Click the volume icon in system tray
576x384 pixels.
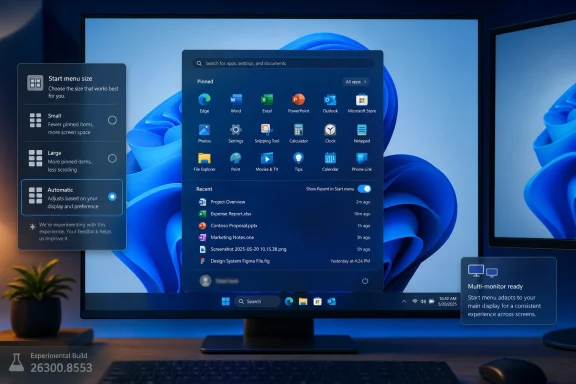point(423,301)
